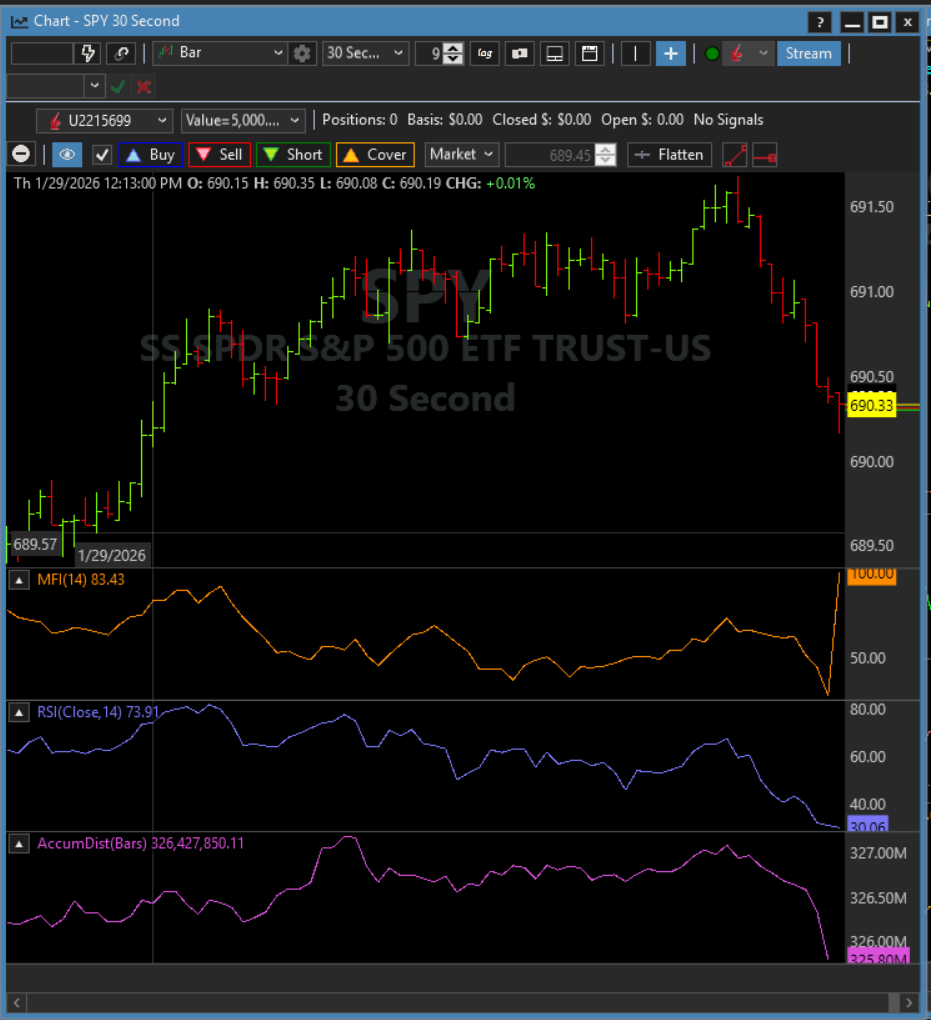The image size is (931, 1020).
Task: Click the chart settings gear icon
Action: pos(302,53)
